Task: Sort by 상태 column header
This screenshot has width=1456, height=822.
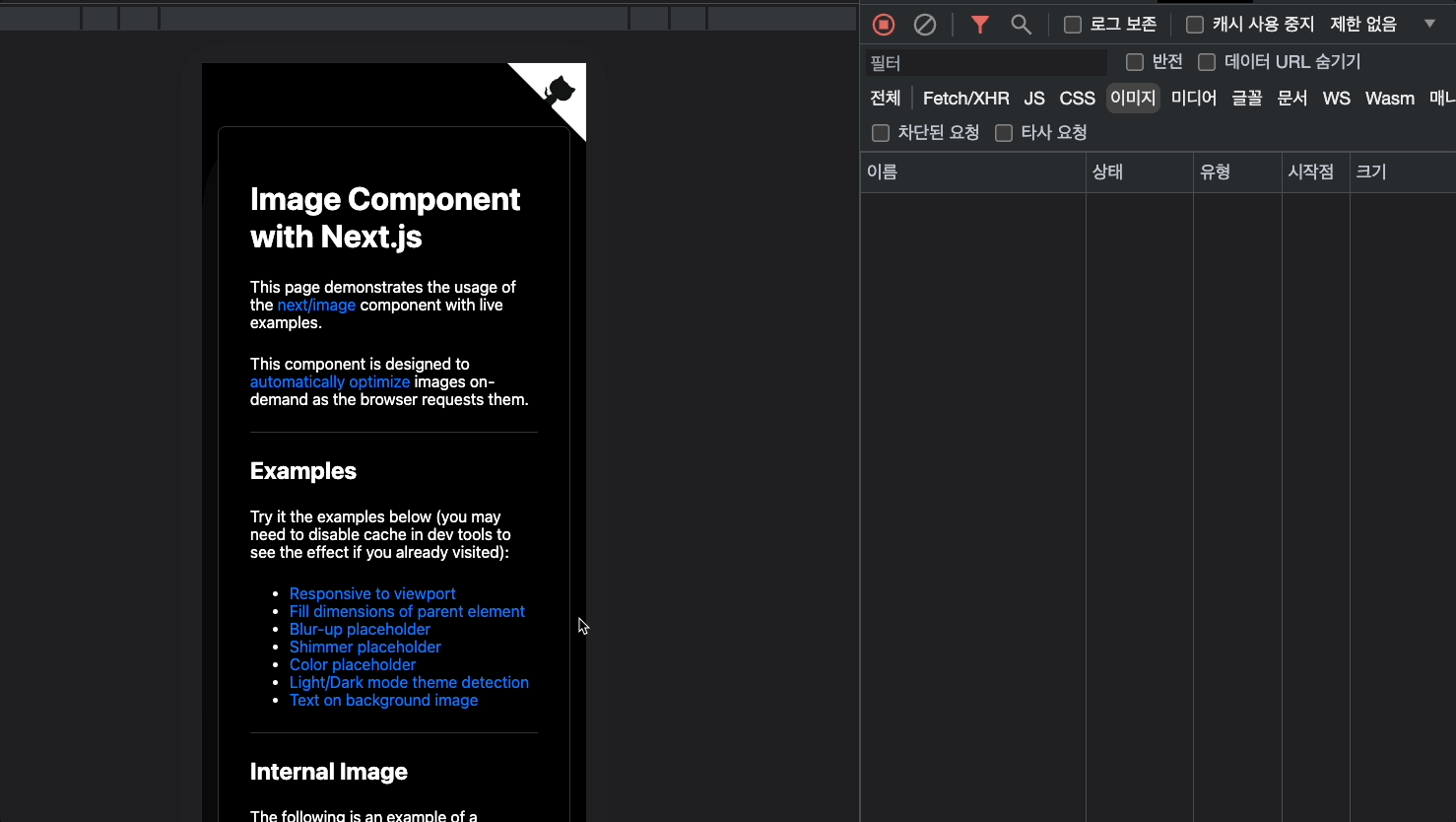Action: tap(1140, 172)
